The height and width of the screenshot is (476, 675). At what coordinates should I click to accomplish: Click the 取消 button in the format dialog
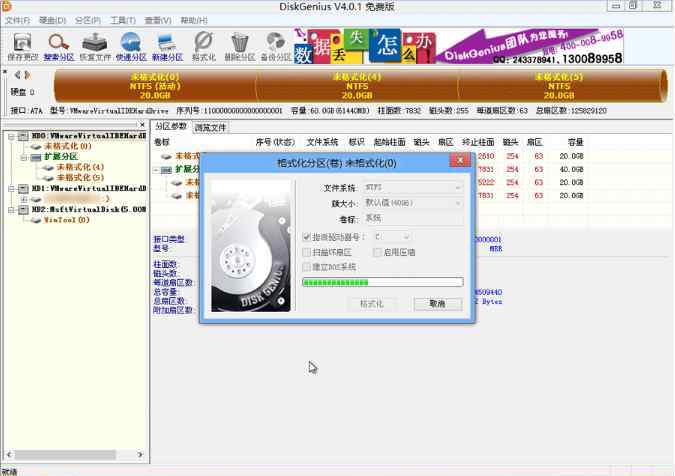(x=437, y=303)
